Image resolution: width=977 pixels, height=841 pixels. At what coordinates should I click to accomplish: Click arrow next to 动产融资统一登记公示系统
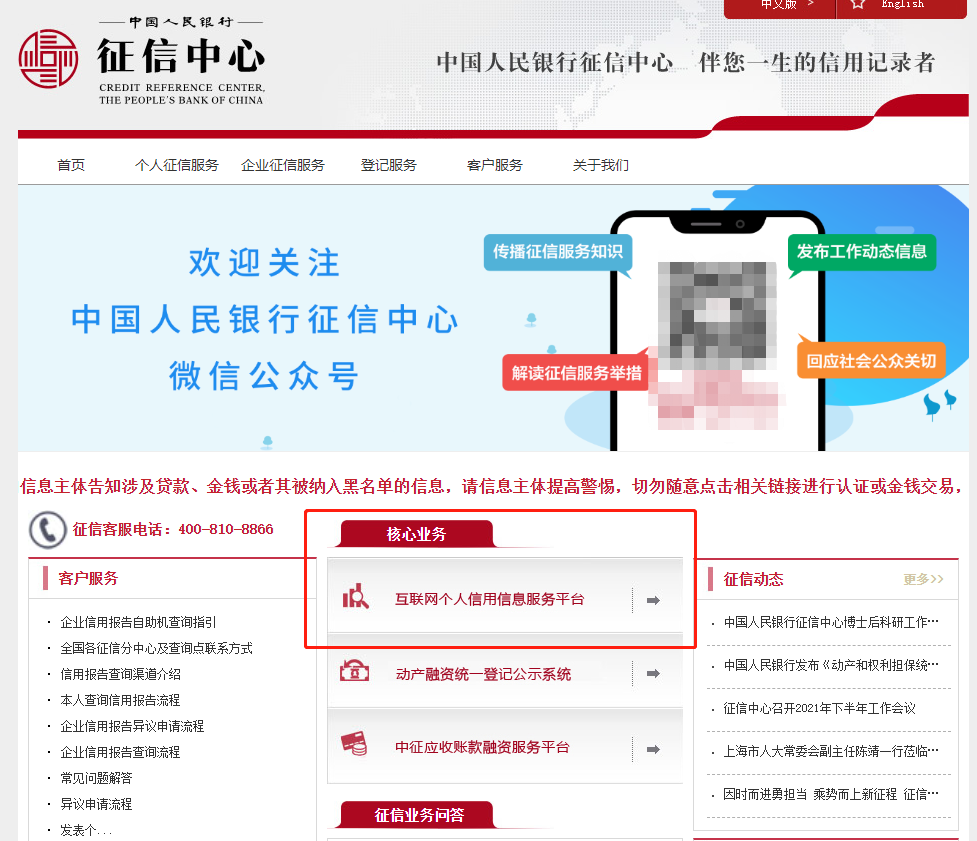pyautogui.click(x=653, y=673)
